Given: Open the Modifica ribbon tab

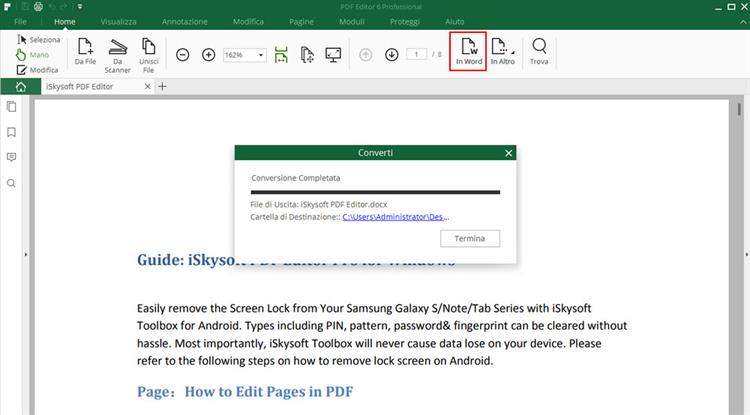Looking at the screenshot, I should 248,22.
